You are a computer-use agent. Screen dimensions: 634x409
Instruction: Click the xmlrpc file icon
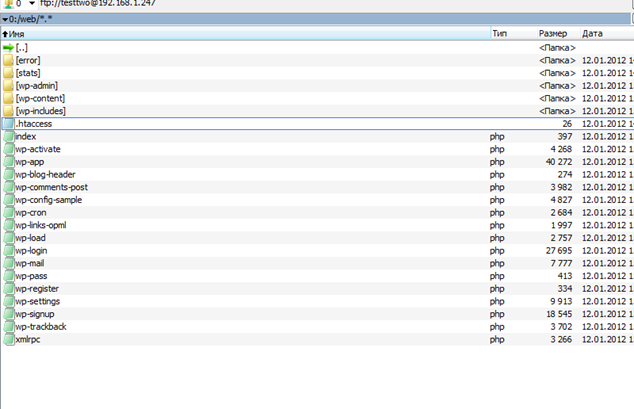pyautogui.click(x=8, y=339)
